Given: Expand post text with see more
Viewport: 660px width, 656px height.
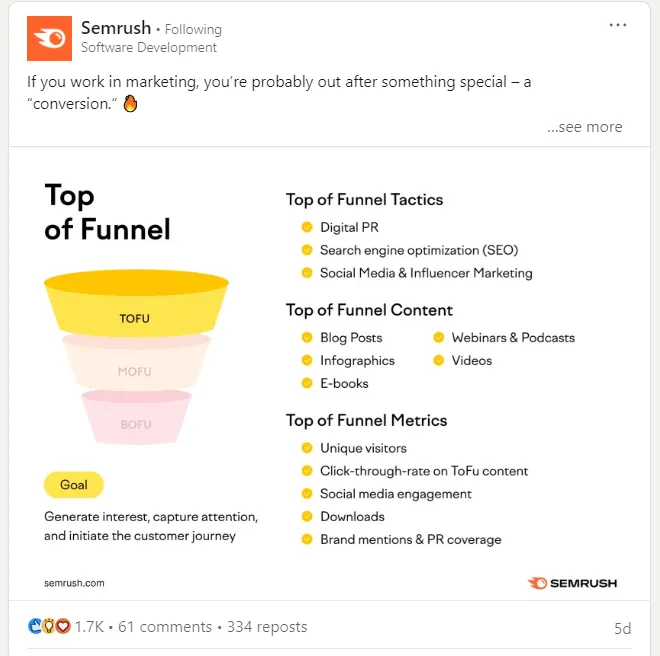Looking at the screenshot, I should pyautogui.click(x=584, y=127).
